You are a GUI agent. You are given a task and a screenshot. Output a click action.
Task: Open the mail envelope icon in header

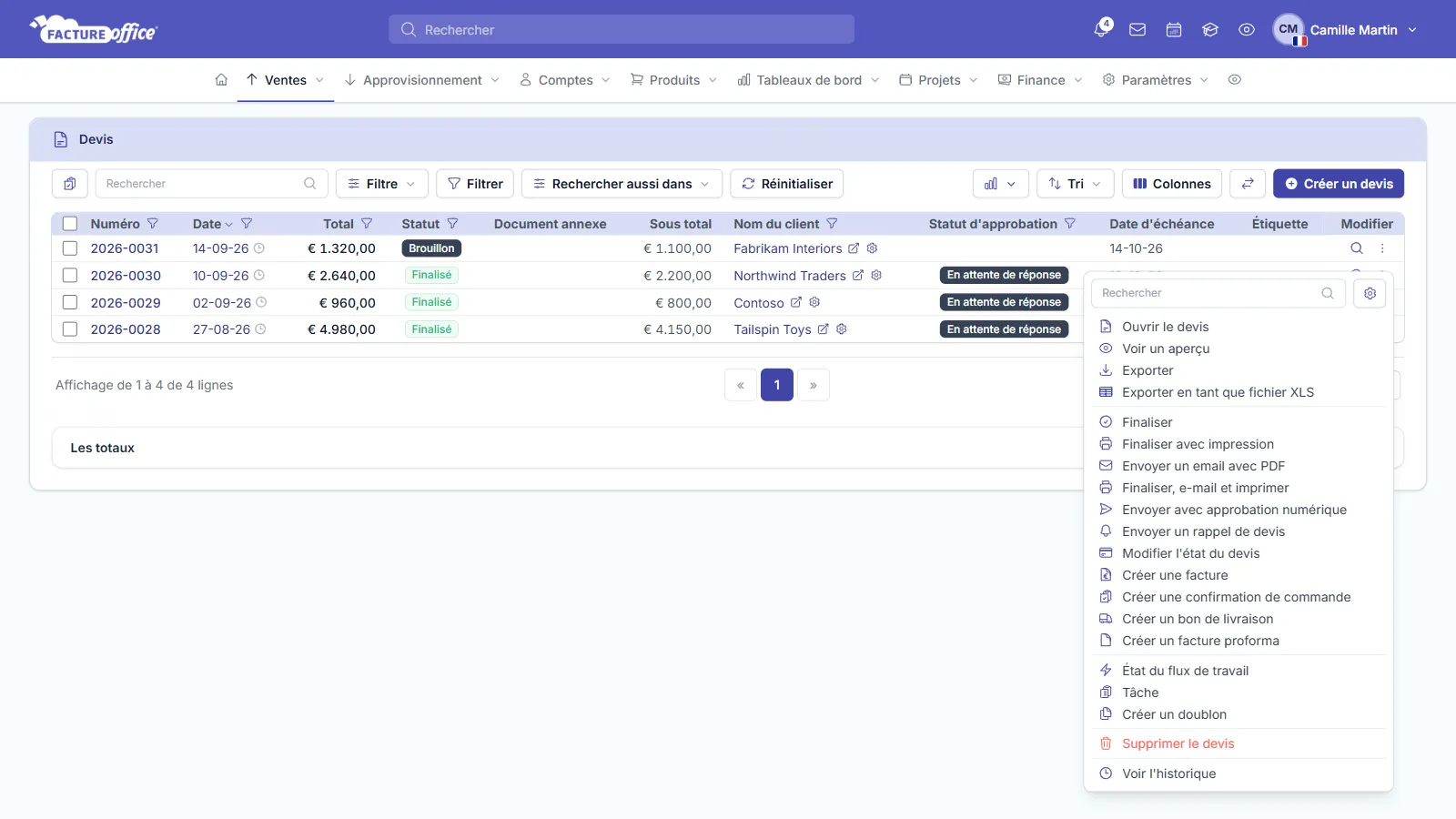[1137, 30]
